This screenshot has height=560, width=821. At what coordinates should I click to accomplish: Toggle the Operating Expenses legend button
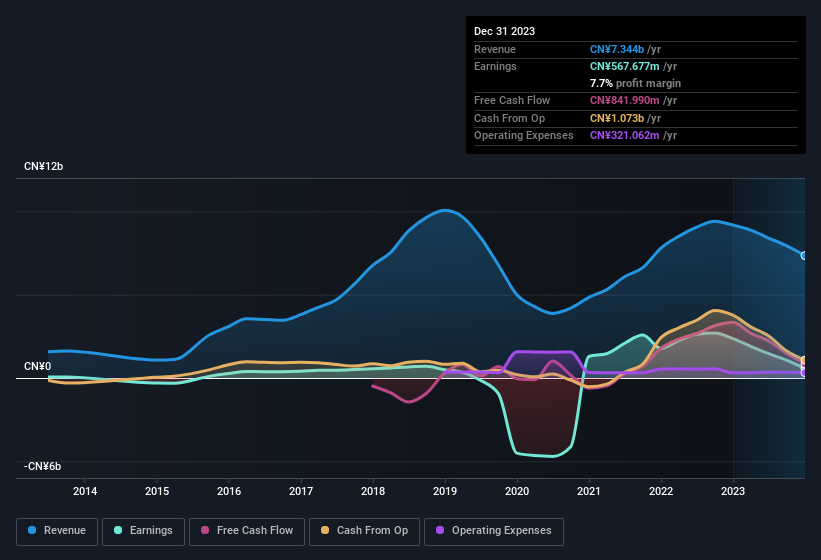[x=494, y=531]
